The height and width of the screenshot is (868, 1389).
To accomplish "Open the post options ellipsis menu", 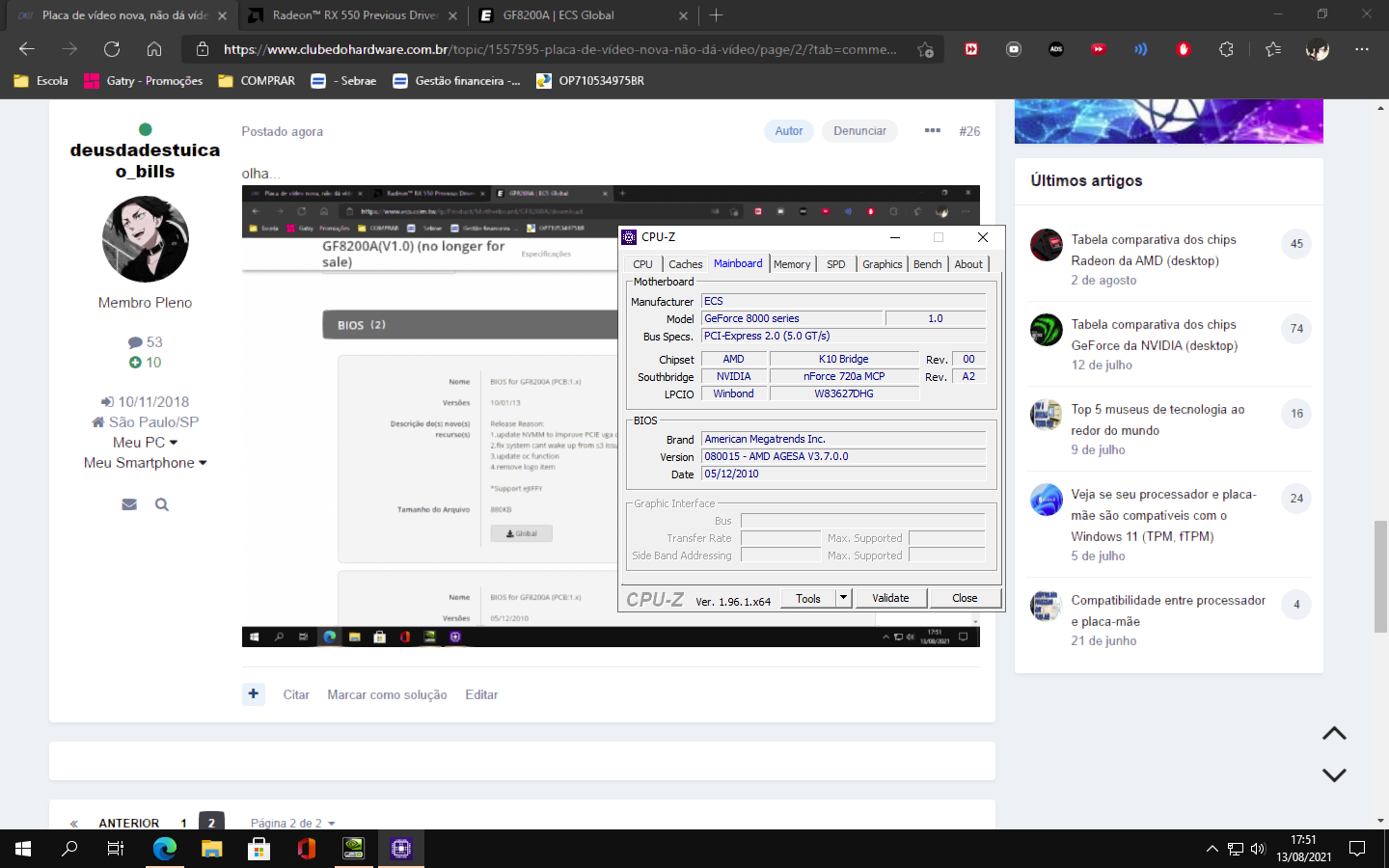I will (932, 130).
